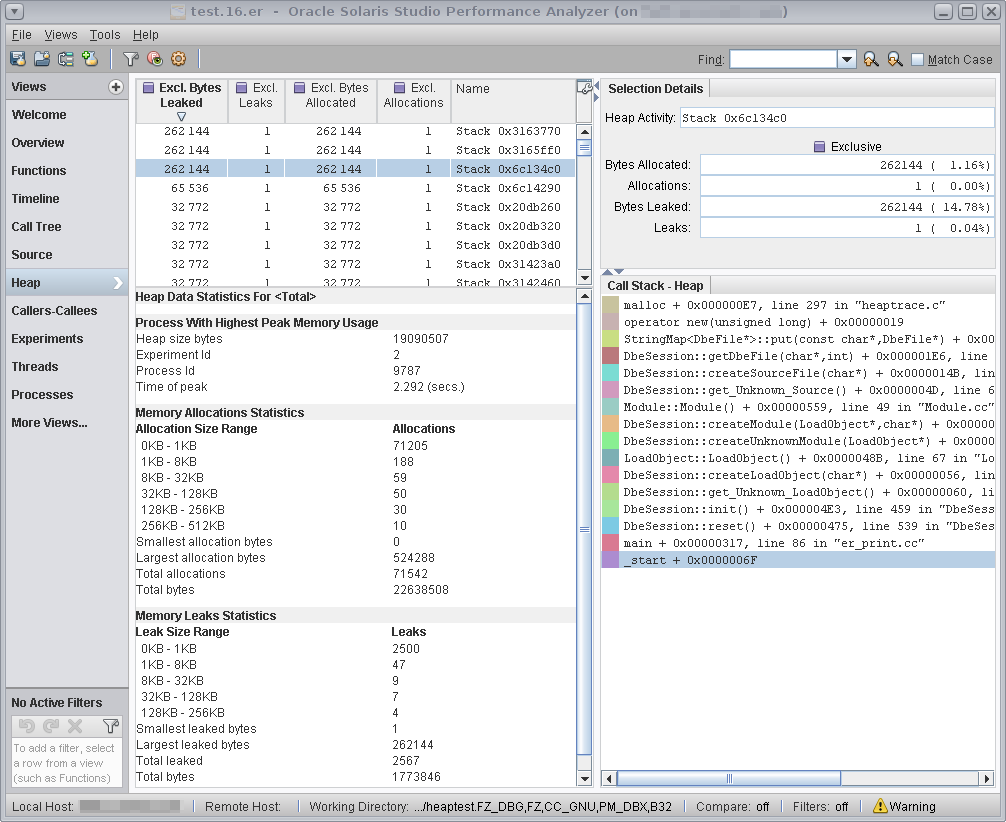
Task: Click the funnel Filter icon in toolbar
Action: [131, 59]
